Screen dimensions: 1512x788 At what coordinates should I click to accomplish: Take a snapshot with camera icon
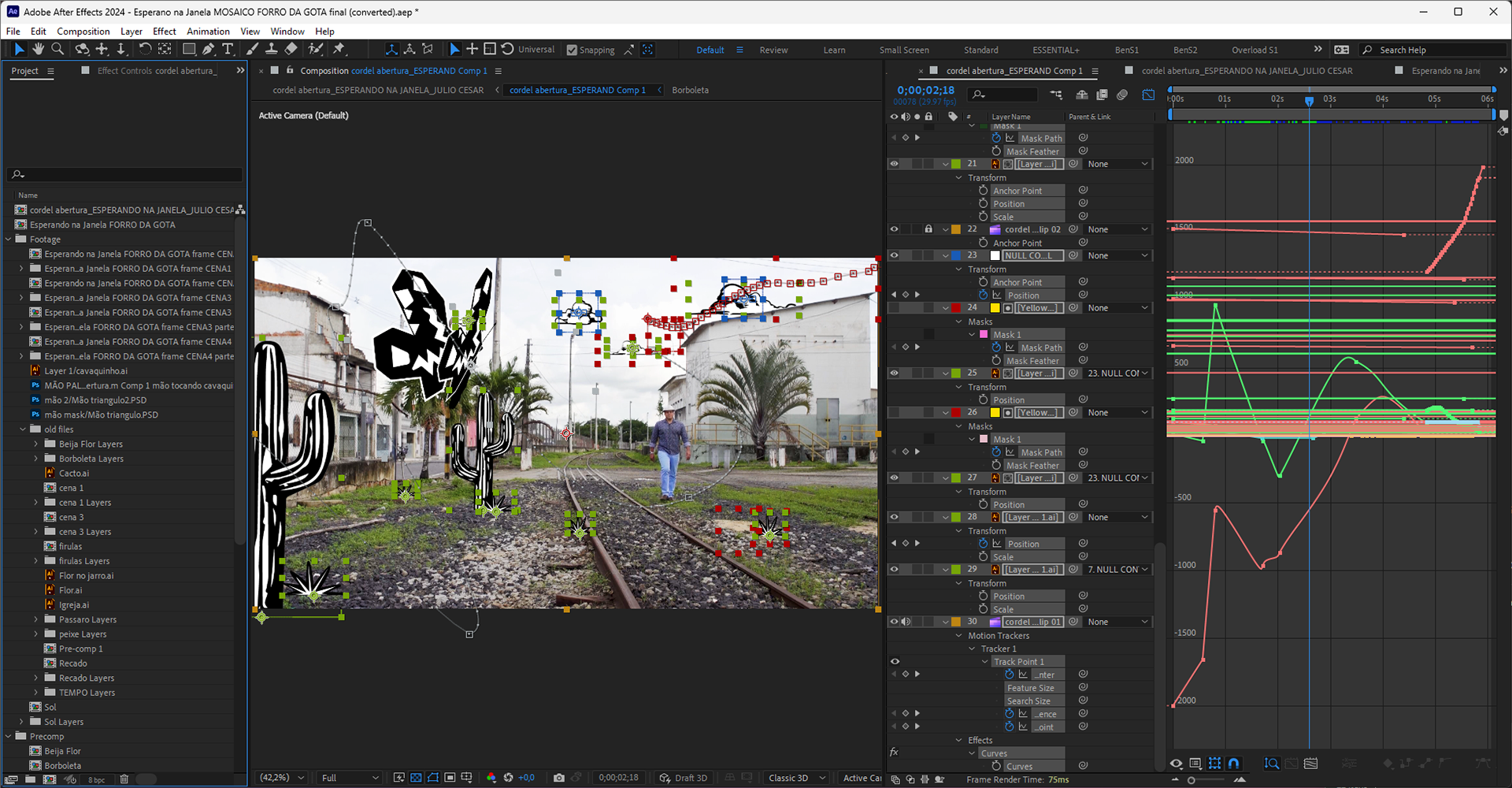(x=559, y=778)
